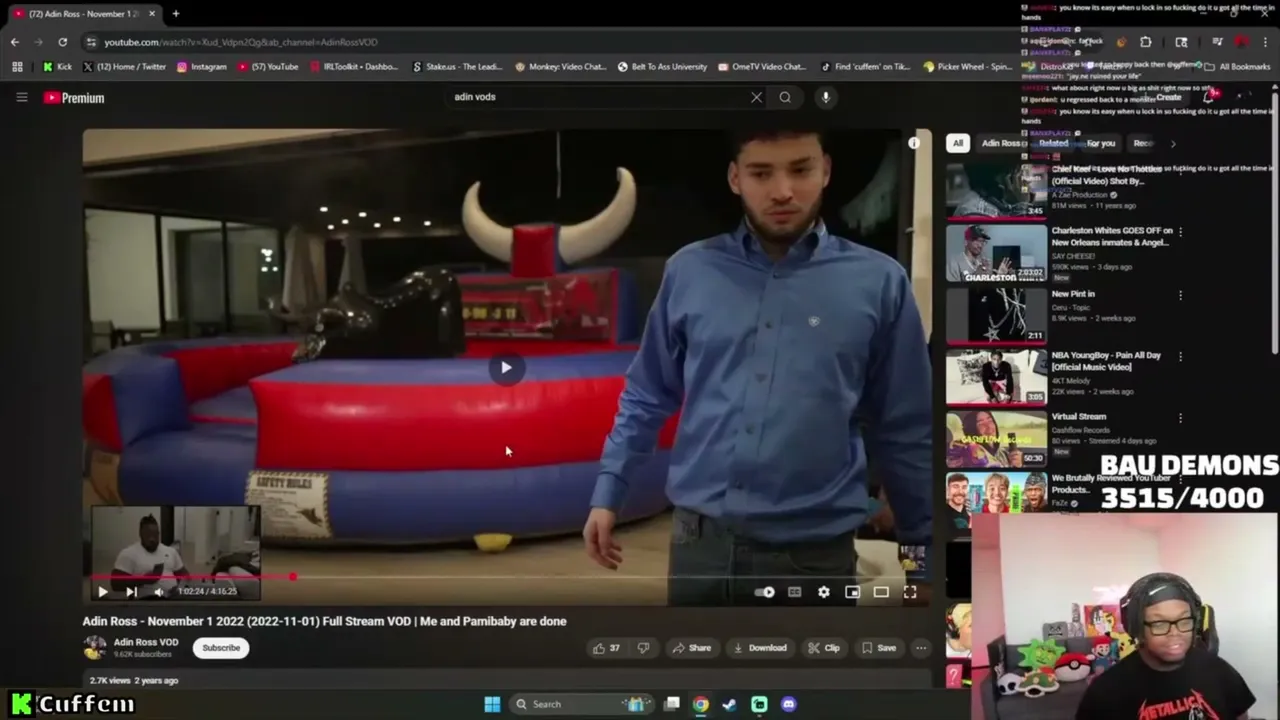Screen dimensions: 1280x720
Task: Toggle the autoplay switch in the player
Action: pyautogui.click(x=765, y=592)
